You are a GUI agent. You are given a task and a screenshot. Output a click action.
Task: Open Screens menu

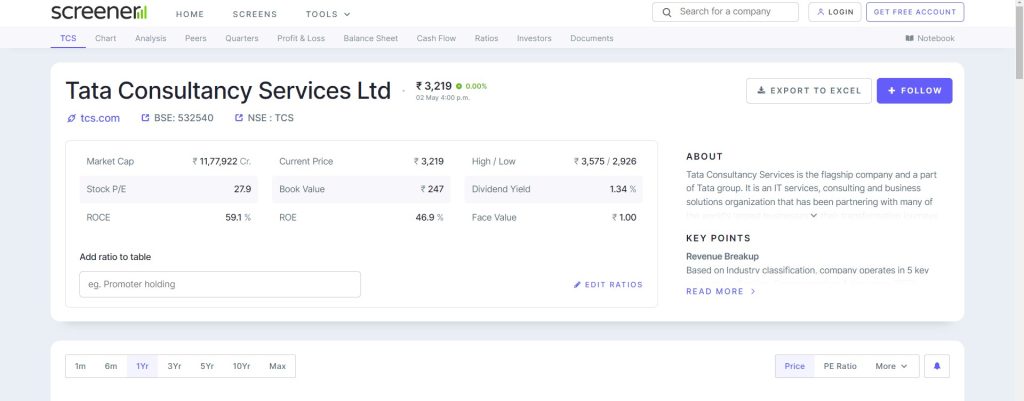[255, 14]
